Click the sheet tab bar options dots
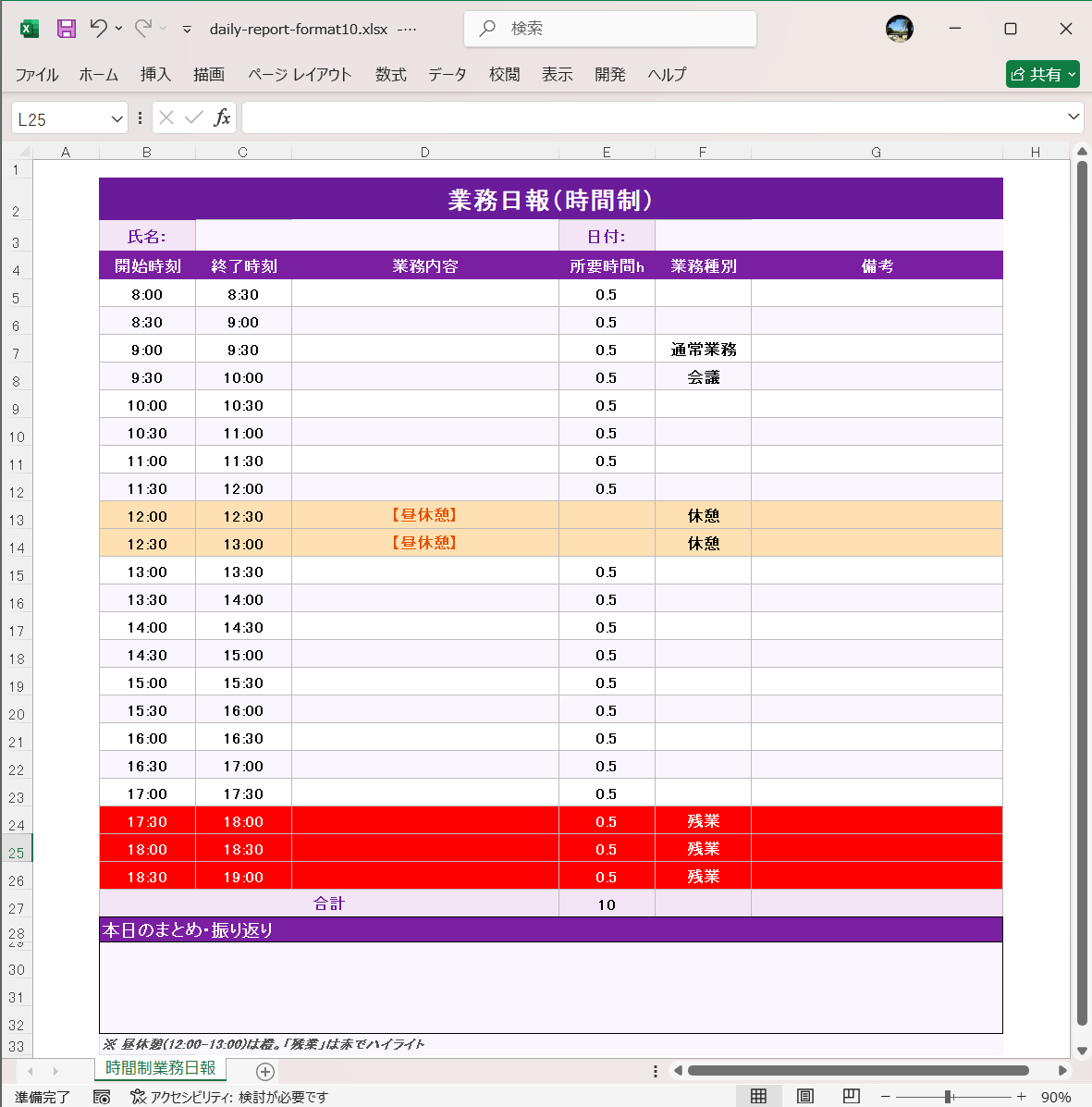 [655, 1071]
